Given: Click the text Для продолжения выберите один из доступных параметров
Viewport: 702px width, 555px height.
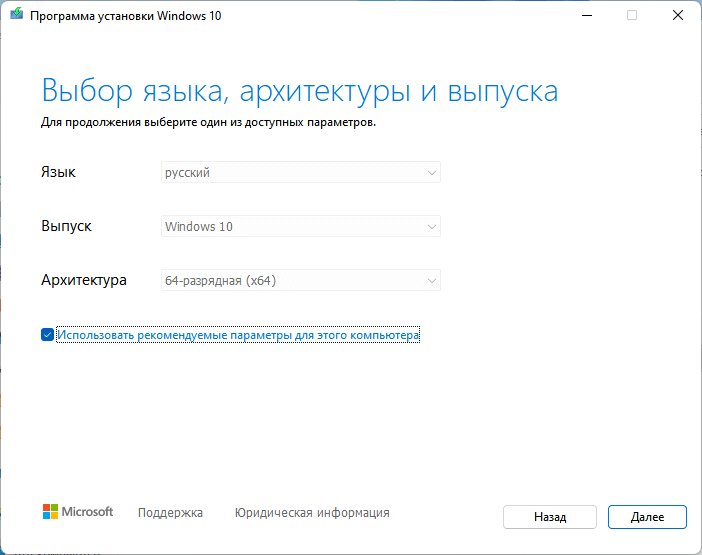Looking at the screenshot, I should pos(208,122).
